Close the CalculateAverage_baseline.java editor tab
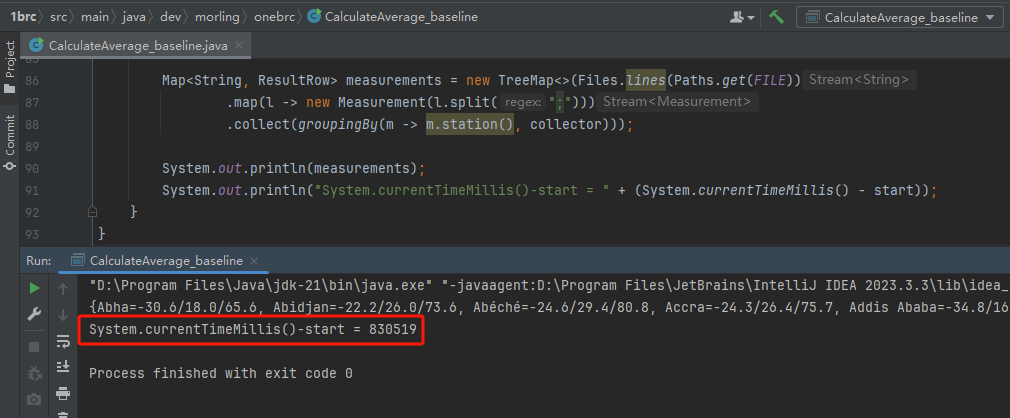Image resolution: width=1010 pixels, height=418 pixels. tap(239, 46)
